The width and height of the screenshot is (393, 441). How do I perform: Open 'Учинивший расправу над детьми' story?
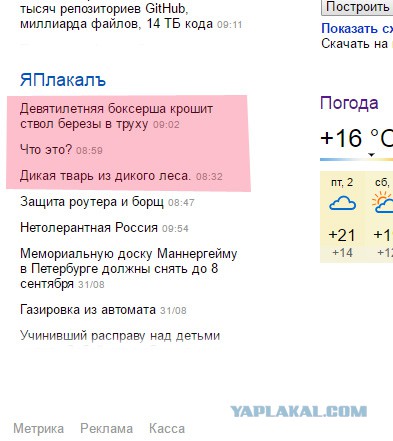click(120, 336)
